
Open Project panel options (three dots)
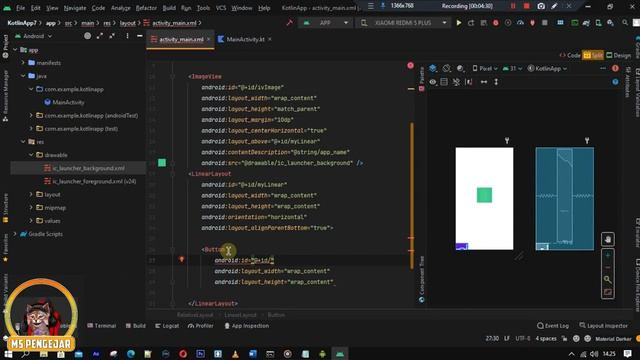pyautogui.click(x=127, y=36)
